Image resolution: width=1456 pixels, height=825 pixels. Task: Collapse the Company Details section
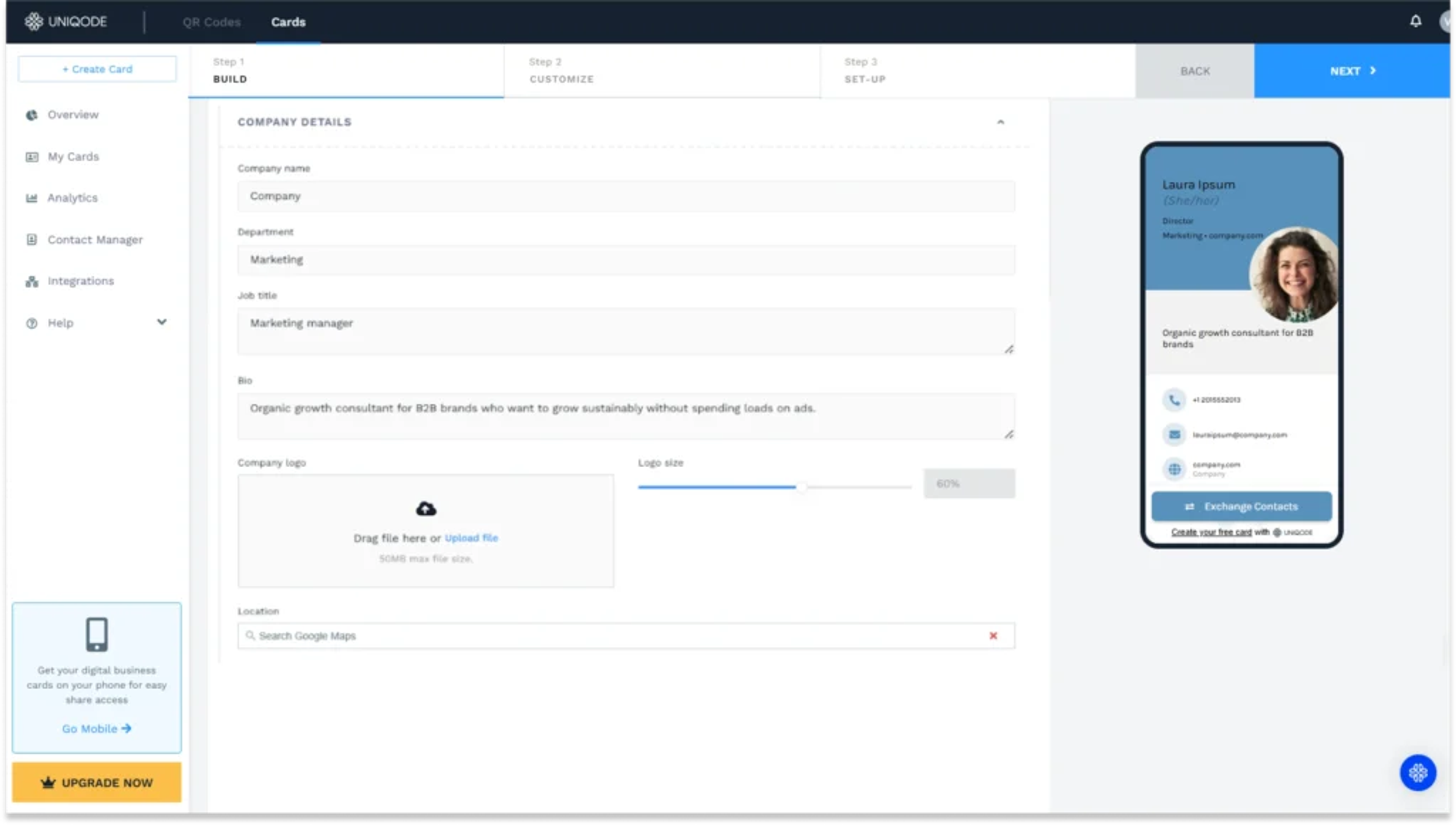(1000, 122)
